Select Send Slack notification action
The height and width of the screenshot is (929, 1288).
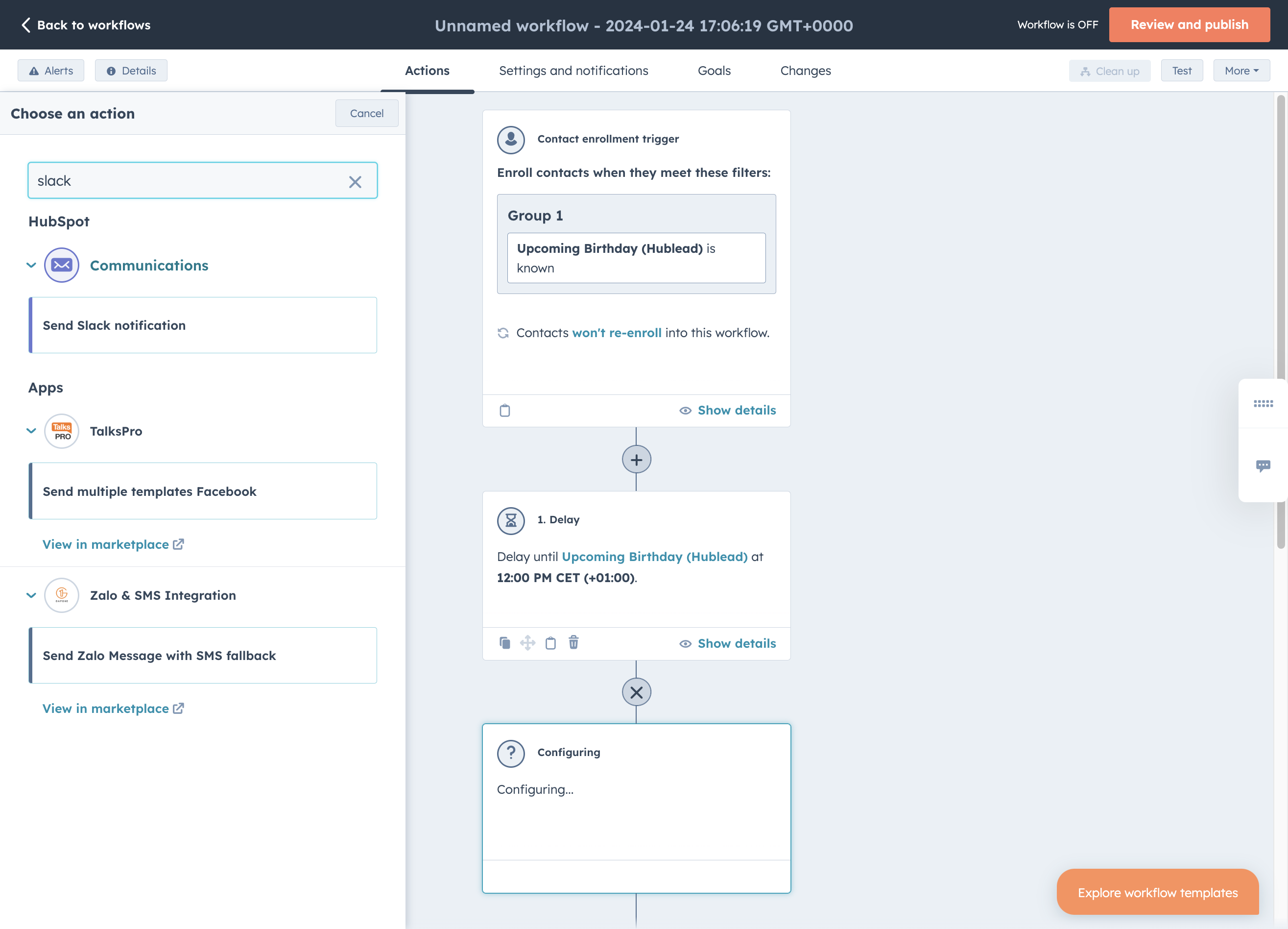tap(203, 325)
